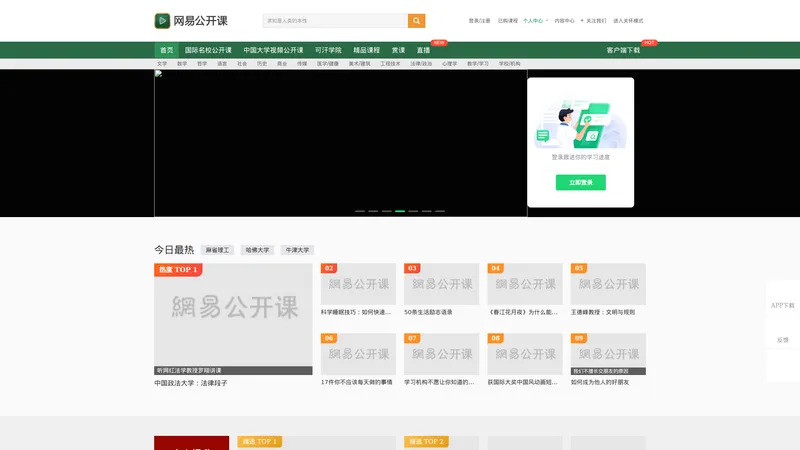Viewport: 800px width, 450px height.
Task: Open 客户端下载 in the green navbar
Action: tap(623, 50)
